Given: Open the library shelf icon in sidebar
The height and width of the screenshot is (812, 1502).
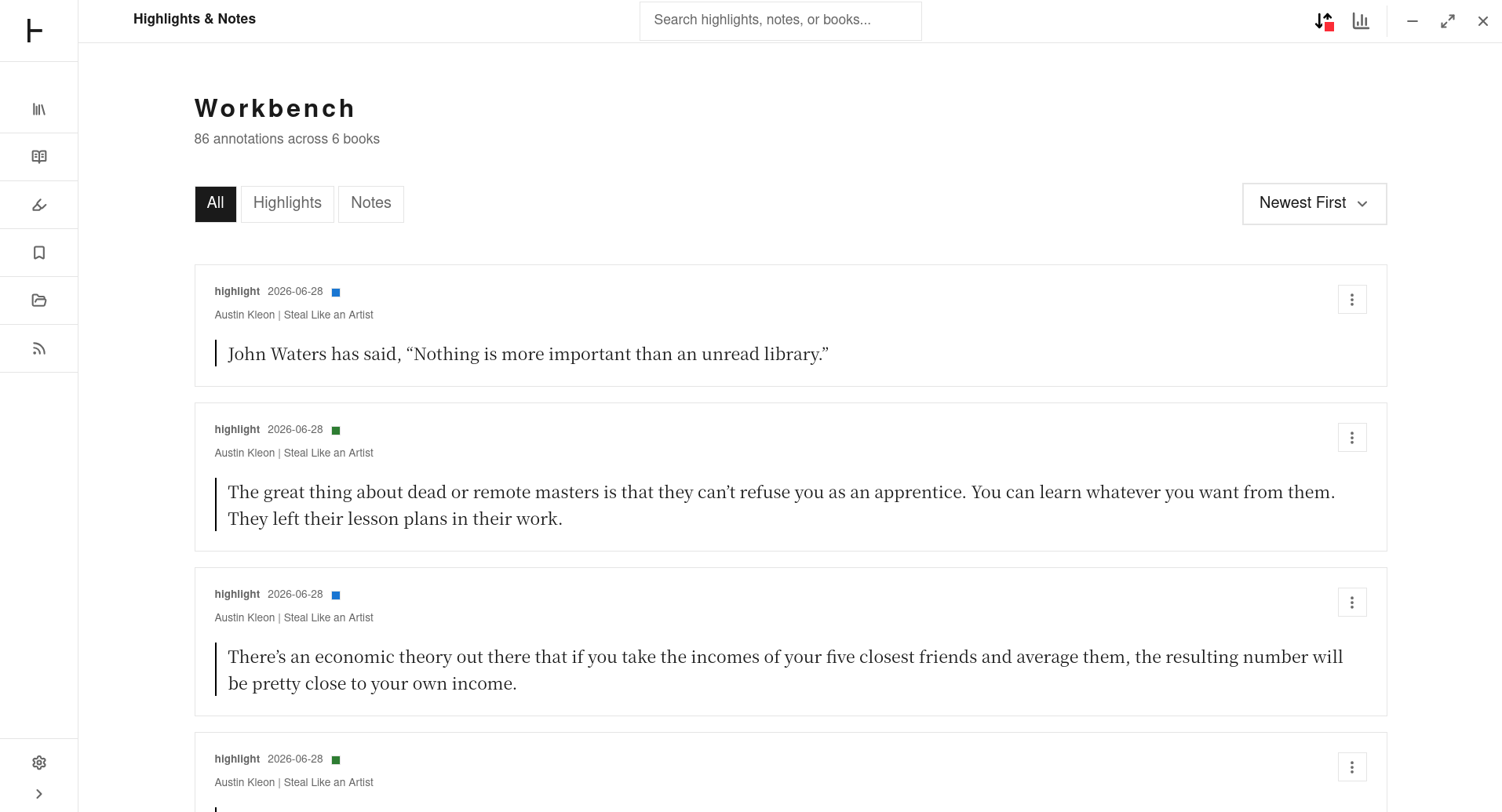Looking at the screenshot, I should point(38,109).
